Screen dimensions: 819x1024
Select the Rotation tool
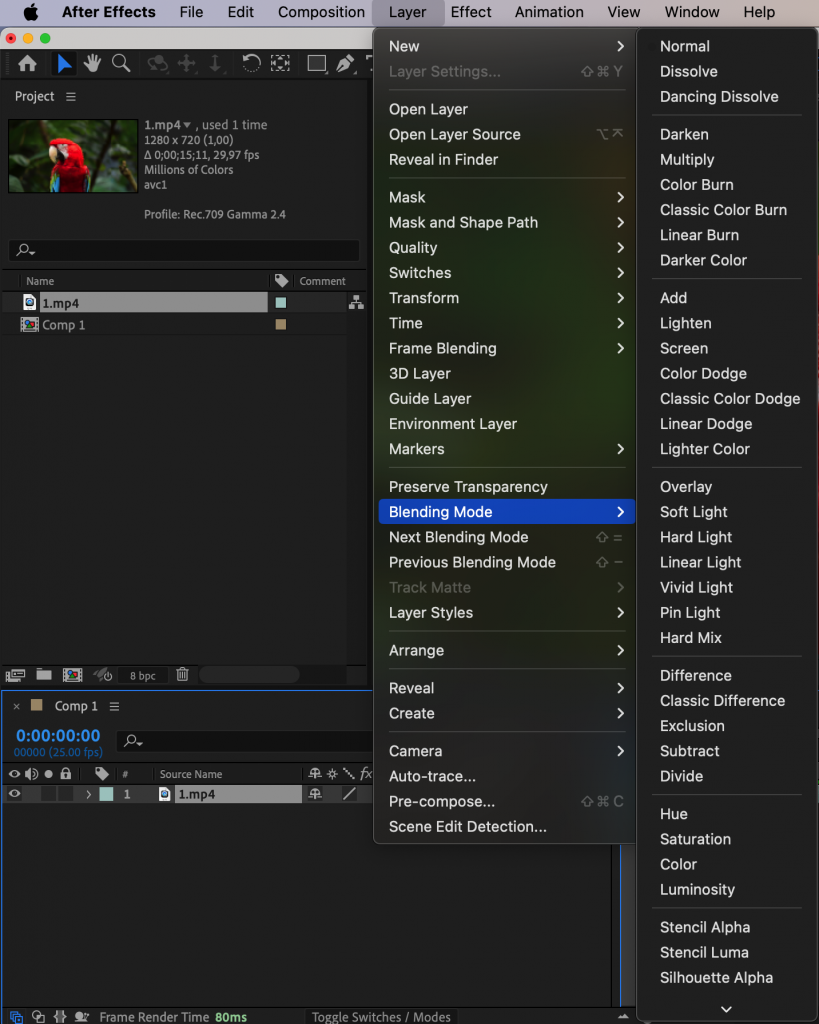click(251, 63)
